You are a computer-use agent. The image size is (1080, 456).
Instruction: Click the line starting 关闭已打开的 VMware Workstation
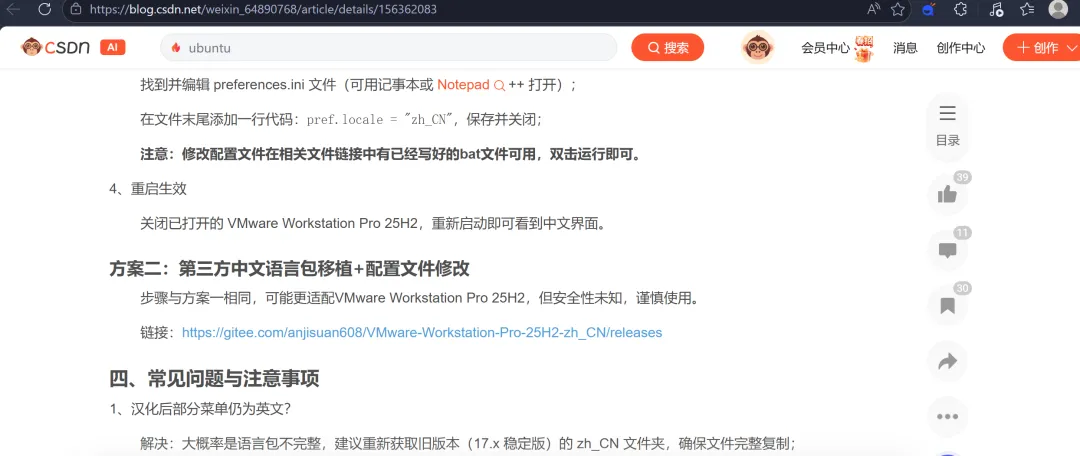(x=373, y=223)
